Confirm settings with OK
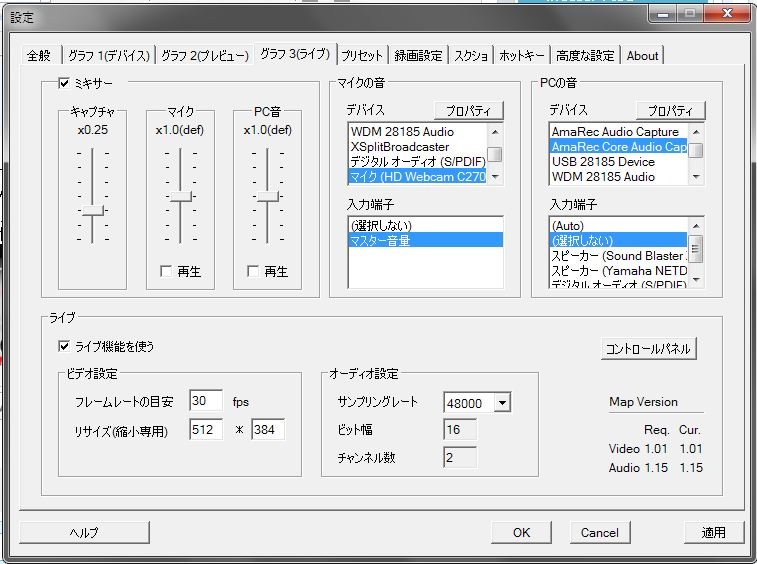This screenshot has width=757, height=564. tap(521, 532)
